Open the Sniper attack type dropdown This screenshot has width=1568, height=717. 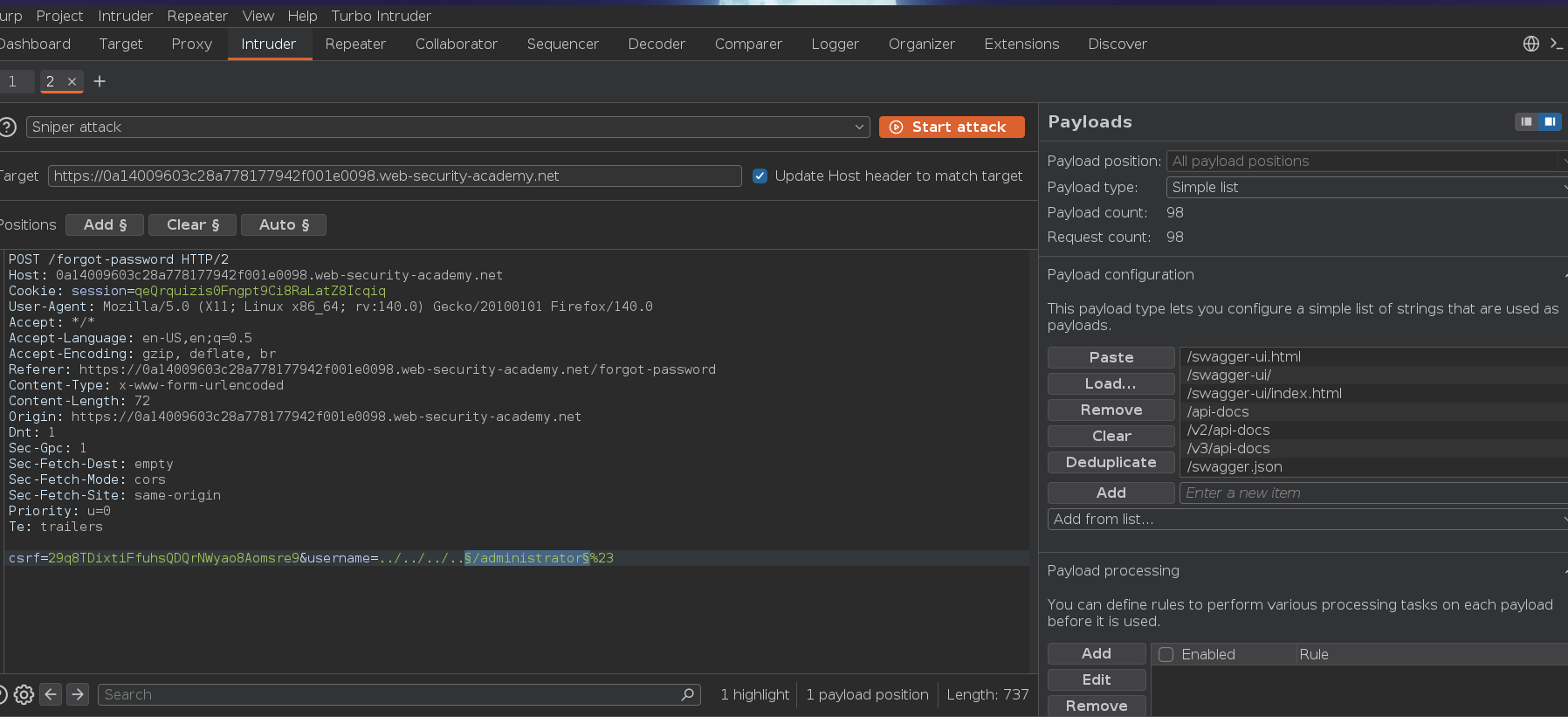[x=448, y=127]
